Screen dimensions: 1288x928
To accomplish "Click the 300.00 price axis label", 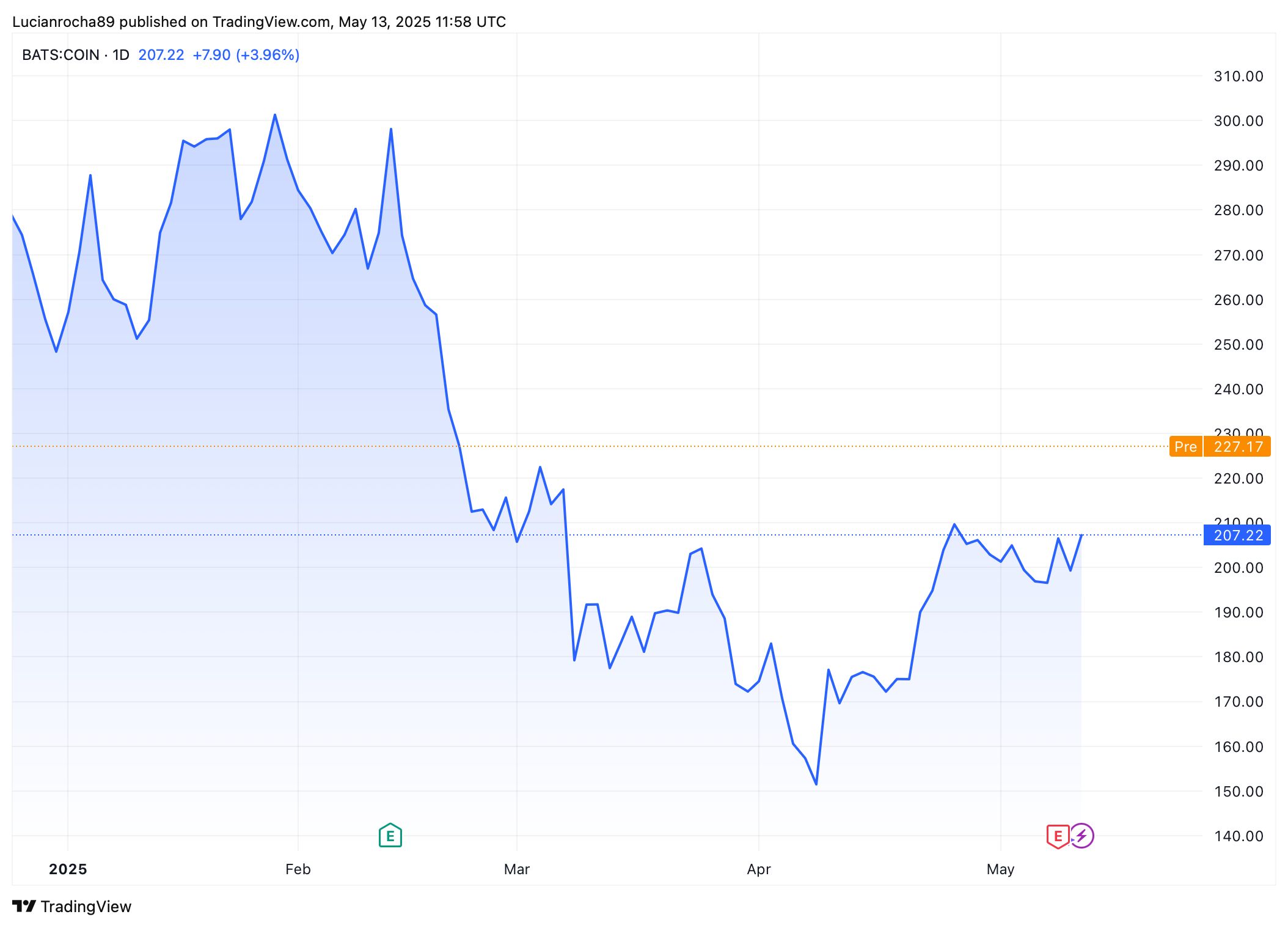I will pos(1238,121).
